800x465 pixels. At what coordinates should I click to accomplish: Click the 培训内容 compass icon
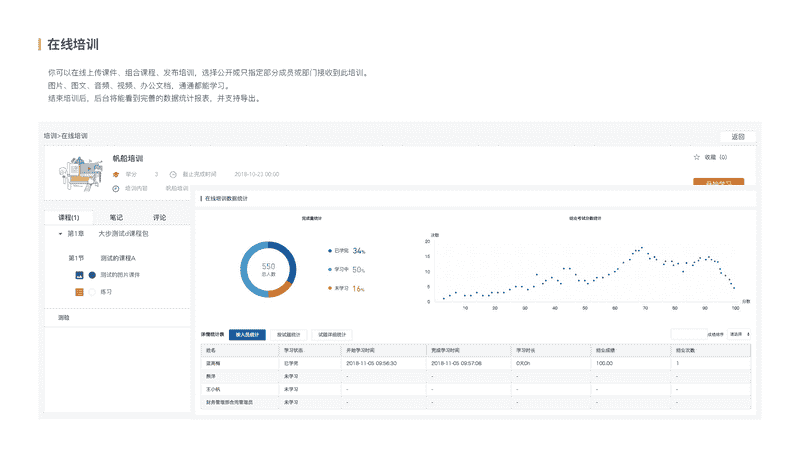tap(116, 189)
